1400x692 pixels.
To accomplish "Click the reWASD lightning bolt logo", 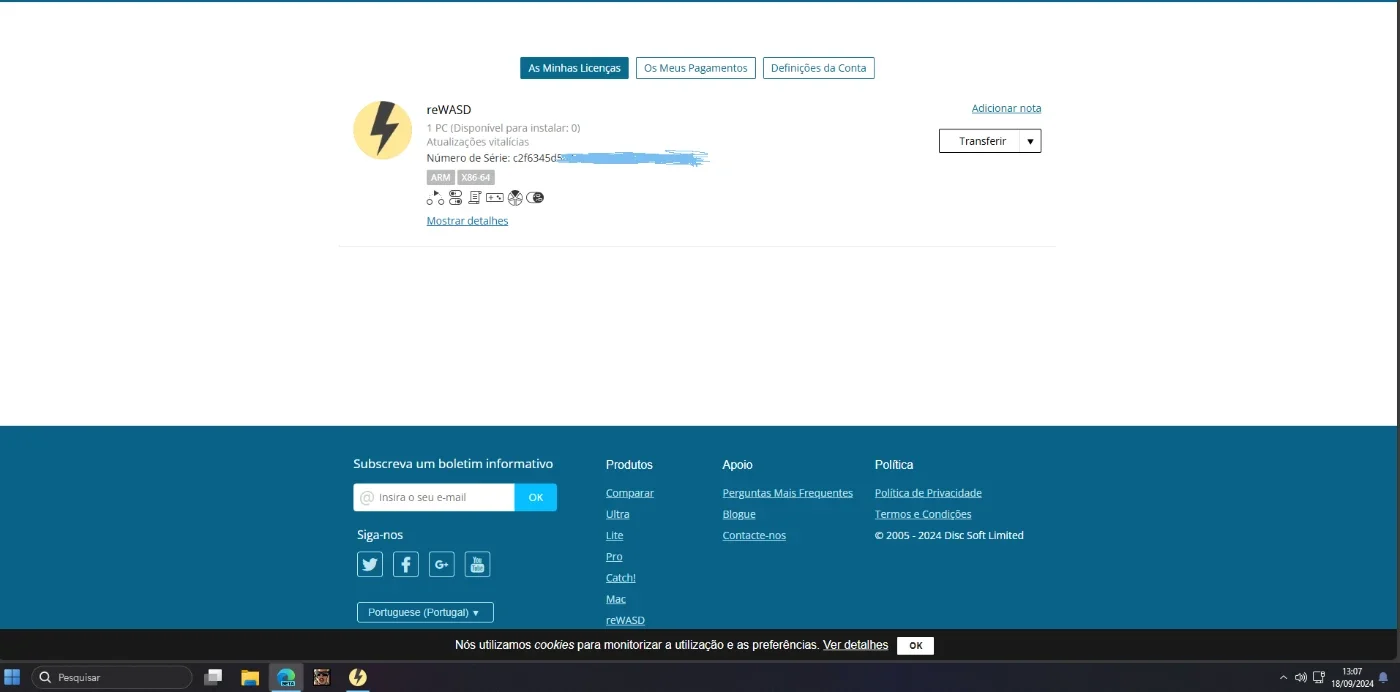I will coord(383,130).
